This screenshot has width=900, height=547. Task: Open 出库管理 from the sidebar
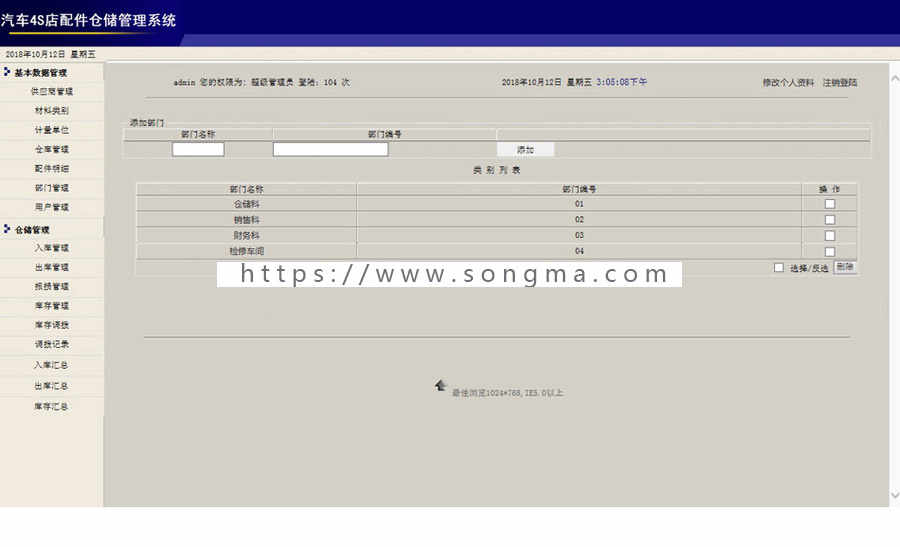coord(52,267)
